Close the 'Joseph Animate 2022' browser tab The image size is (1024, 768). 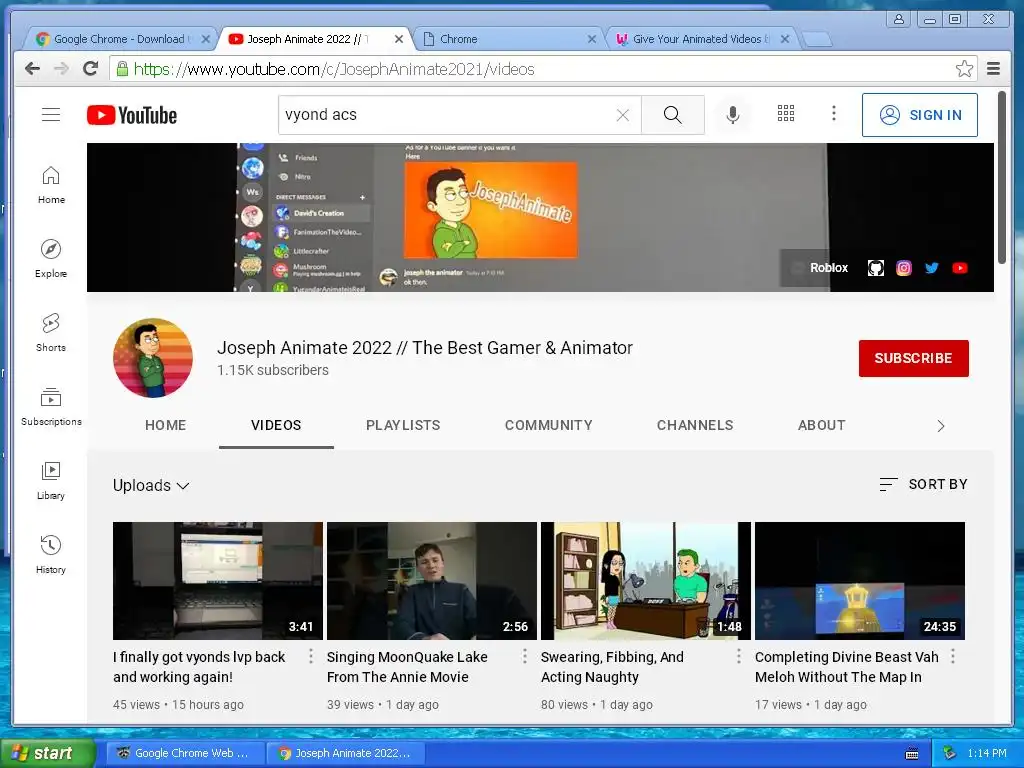point(398,39)
